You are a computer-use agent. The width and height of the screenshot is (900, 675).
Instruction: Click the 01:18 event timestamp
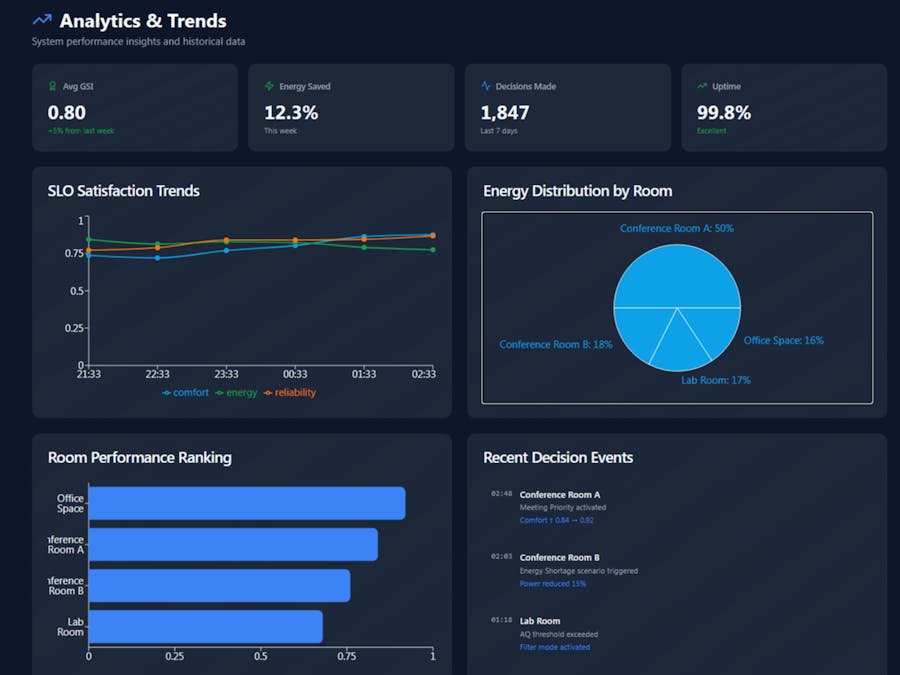(x=501, y=620)
